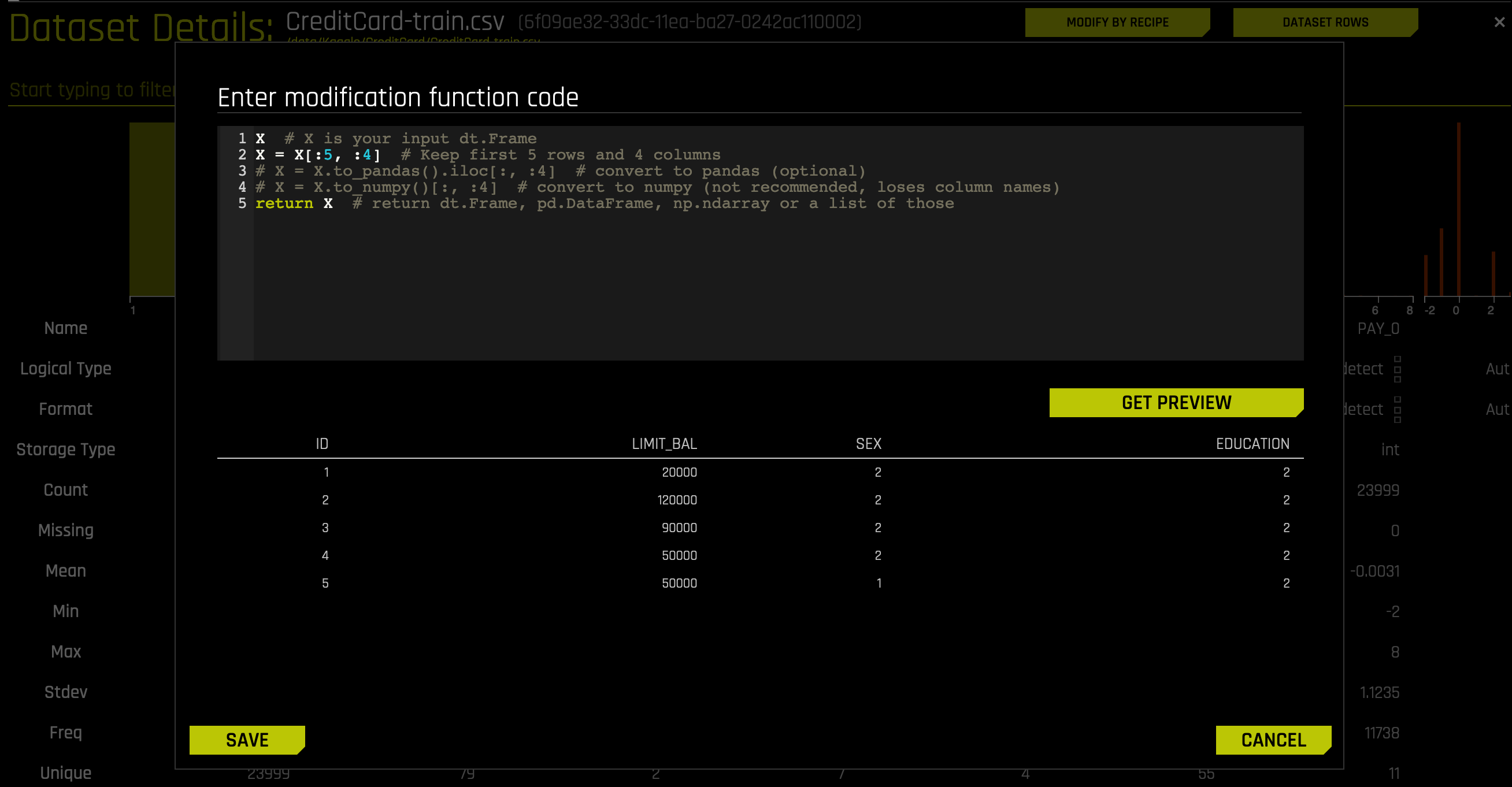Click the MODIFY BY RECIPE button
1512x787 pixels.
point(1117,22)
